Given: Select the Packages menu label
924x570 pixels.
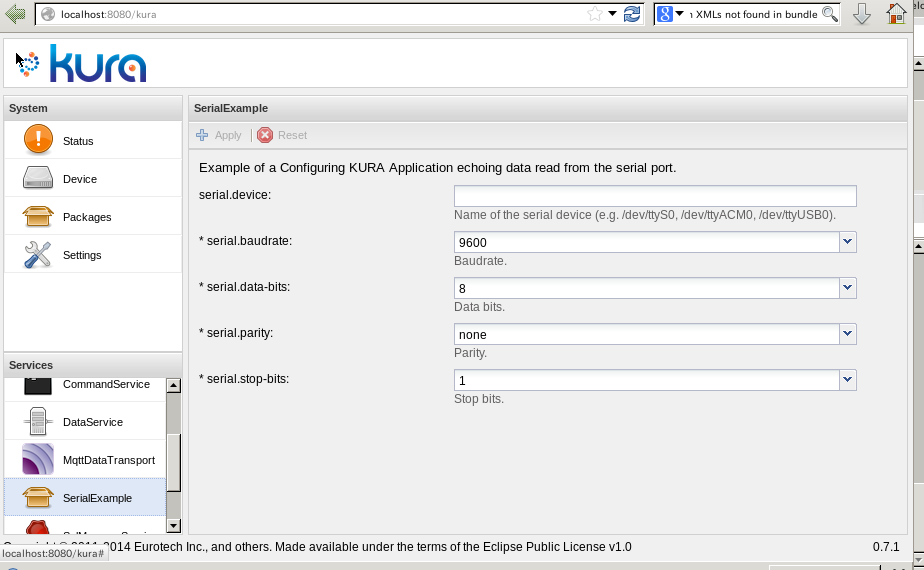Looking at the screenshot, I should coord(87,217).
